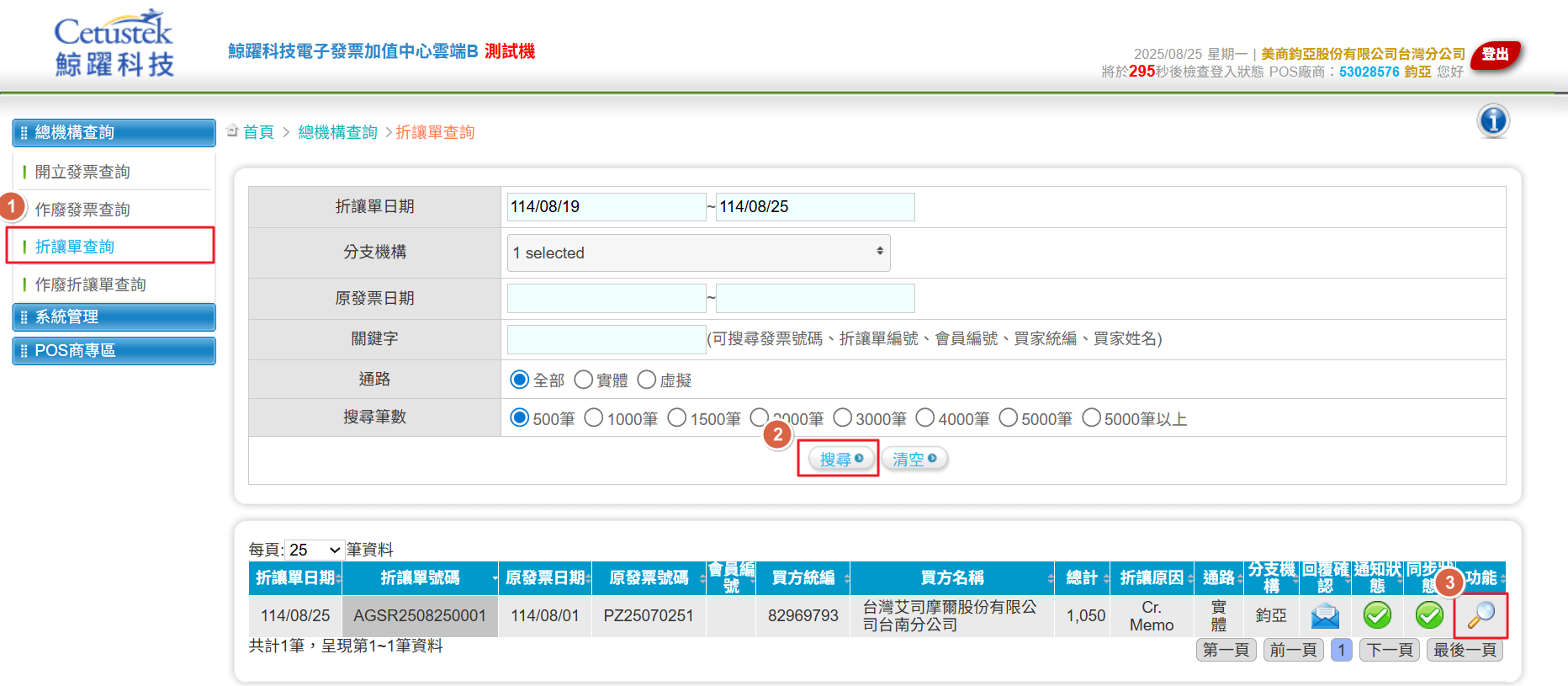
Task: Go to 首頁 in the breadcrumb
Action: [x=258, y=132]
